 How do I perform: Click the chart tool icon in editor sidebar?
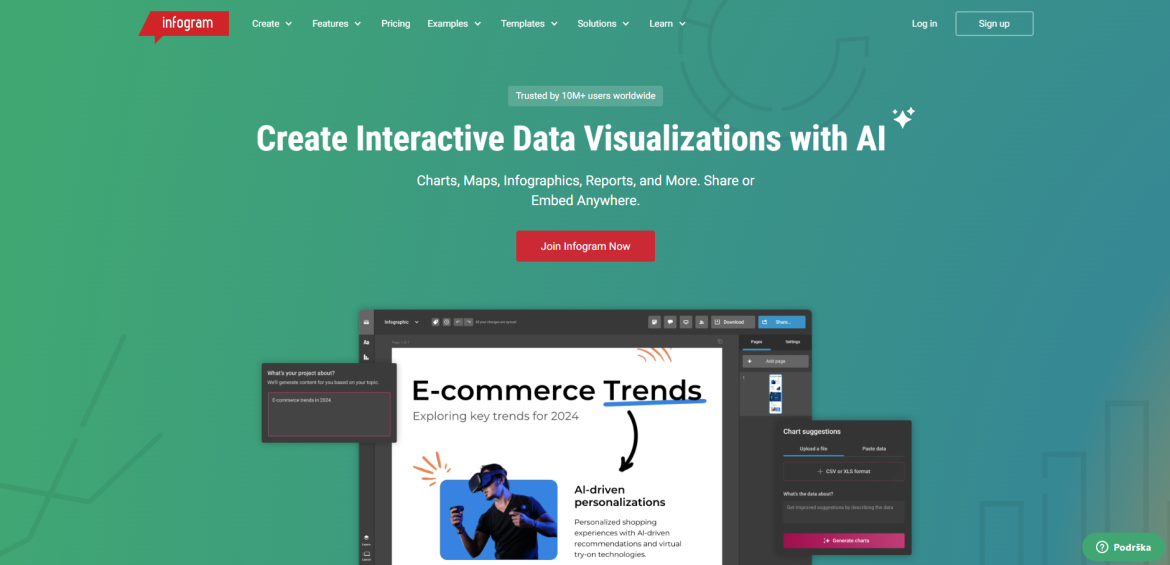(366, 357)
